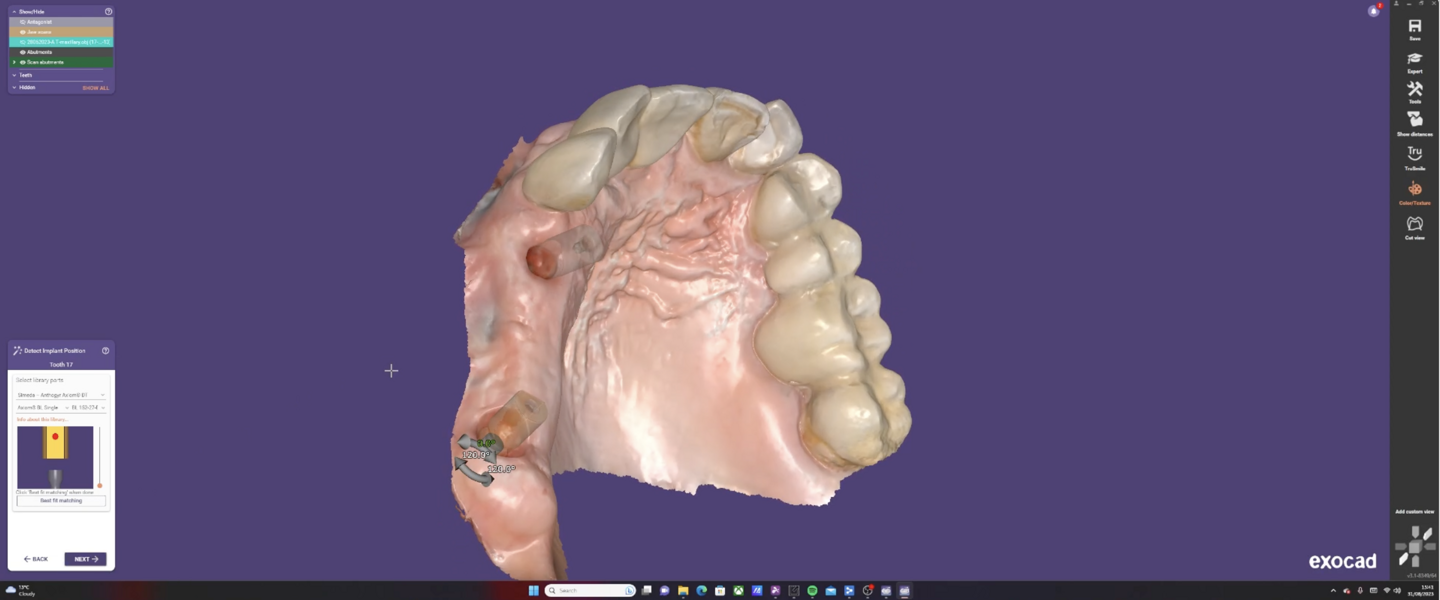Hide the Jaw scans layer
The height and width of the screenshot is (600, 1440).
click(x=23, y=32)
